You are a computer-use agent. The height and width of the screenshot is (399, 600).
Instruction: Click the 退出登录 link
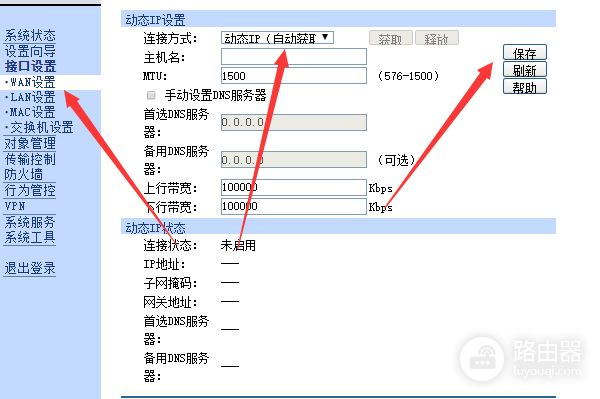coord(30,269)
